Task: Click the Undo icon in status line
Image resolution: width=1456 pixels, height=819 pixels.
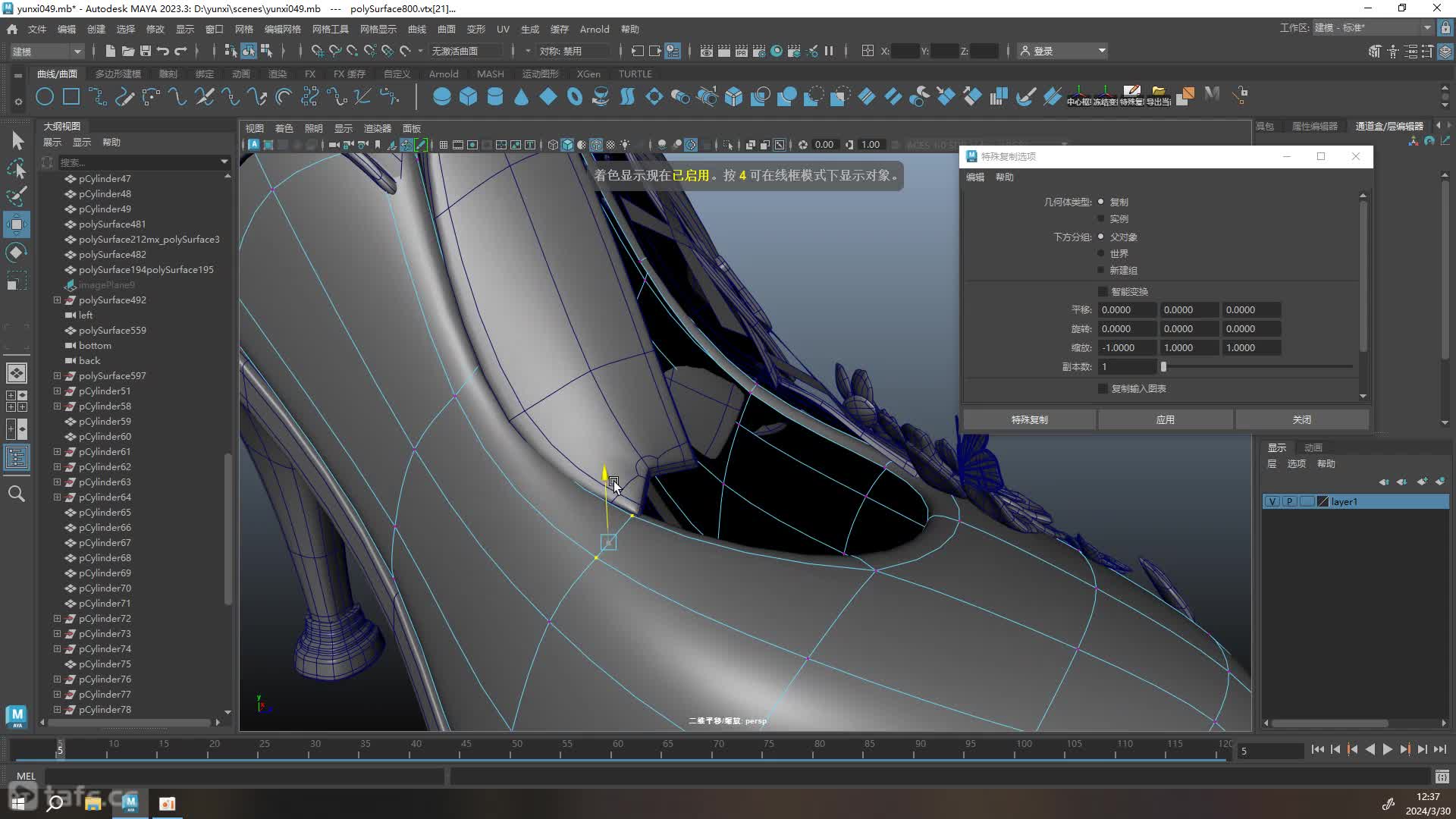Action: (x=162, y=51)
